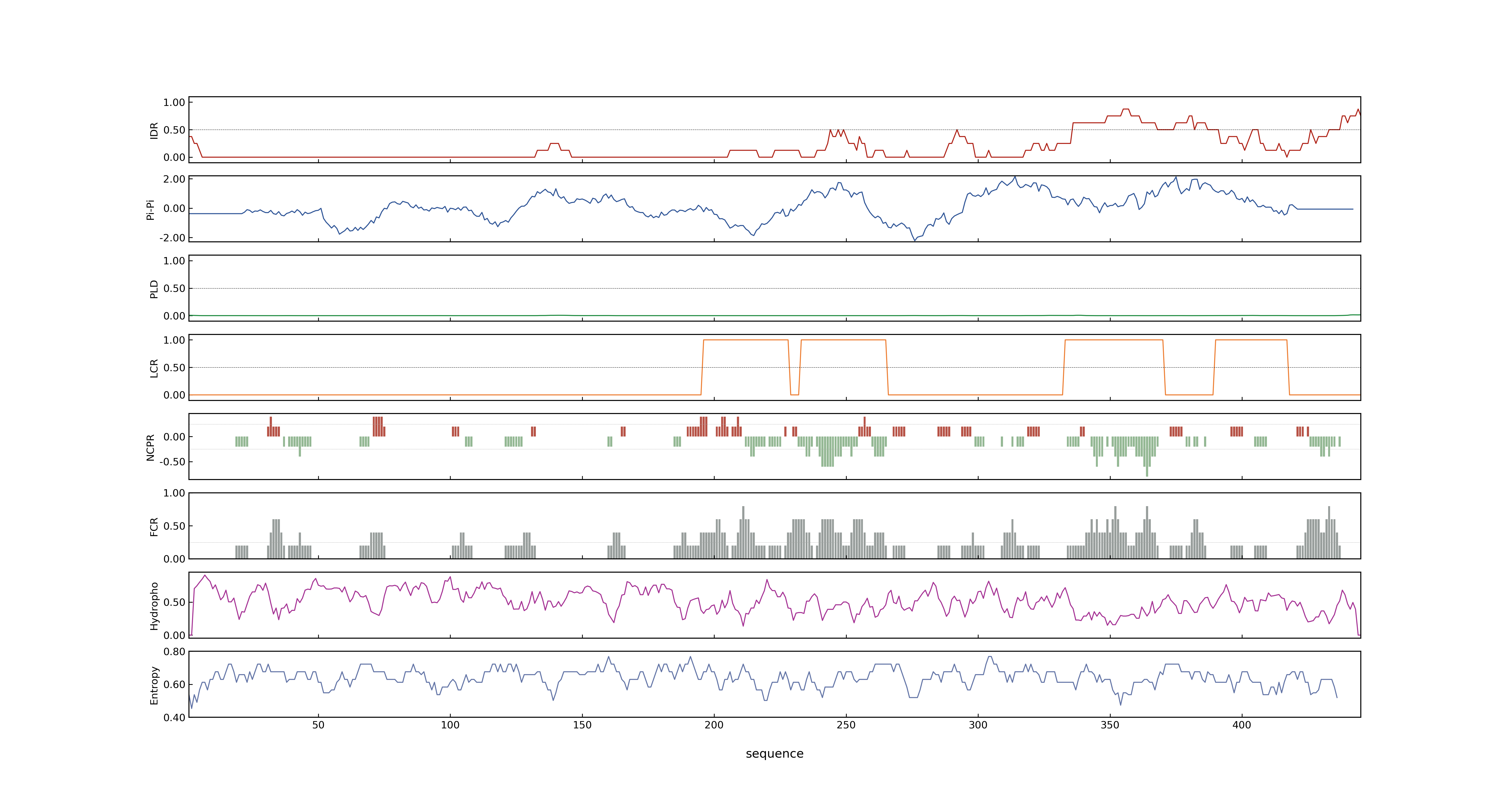The height and width of the screenshot is (806, 1512).
Task: Click the 1.00 tick on PLD axis
Action: [174, 261]
